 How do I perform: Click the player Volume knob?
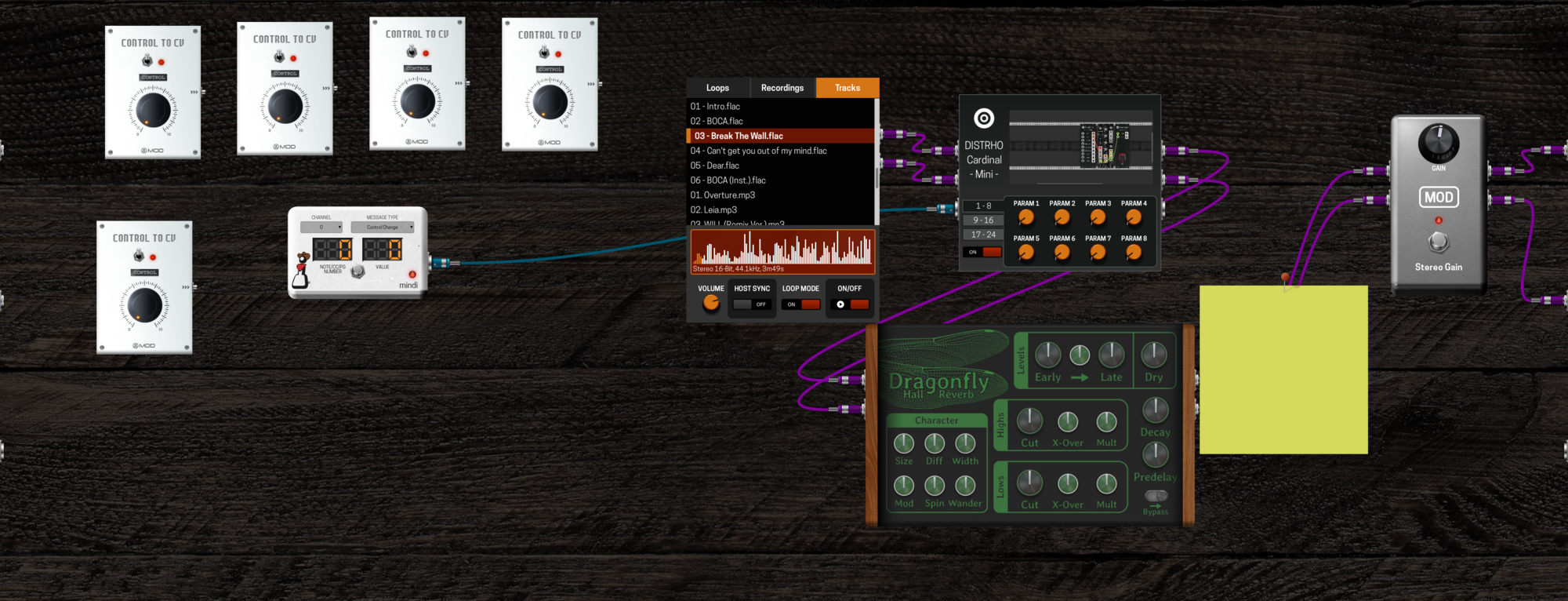click(711, 303)
